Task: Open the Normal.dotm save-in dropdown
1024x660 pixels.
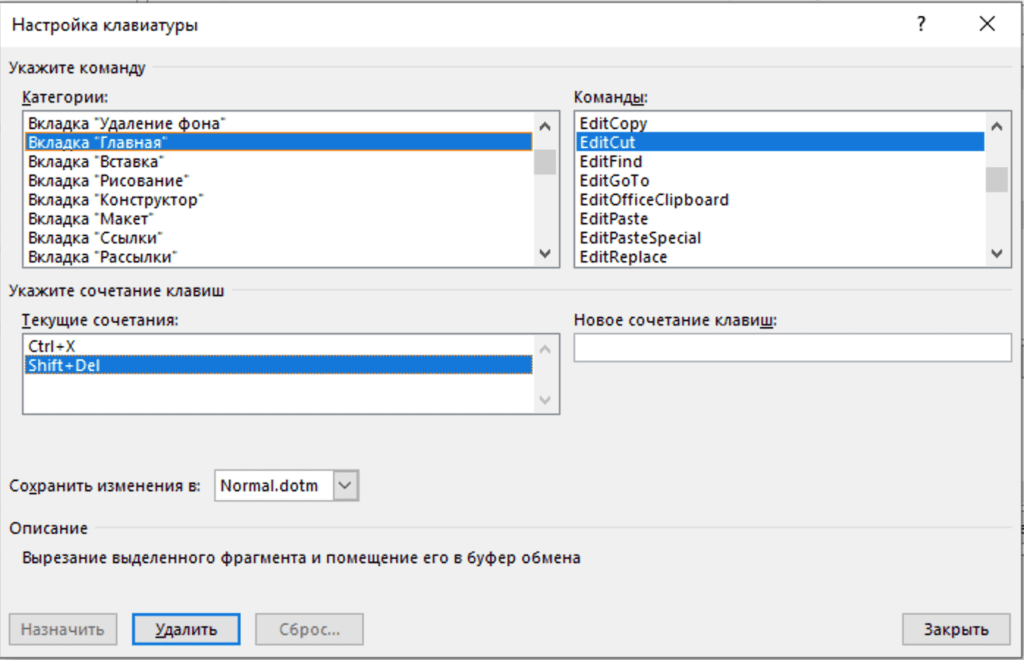Action: pos(345,486)
